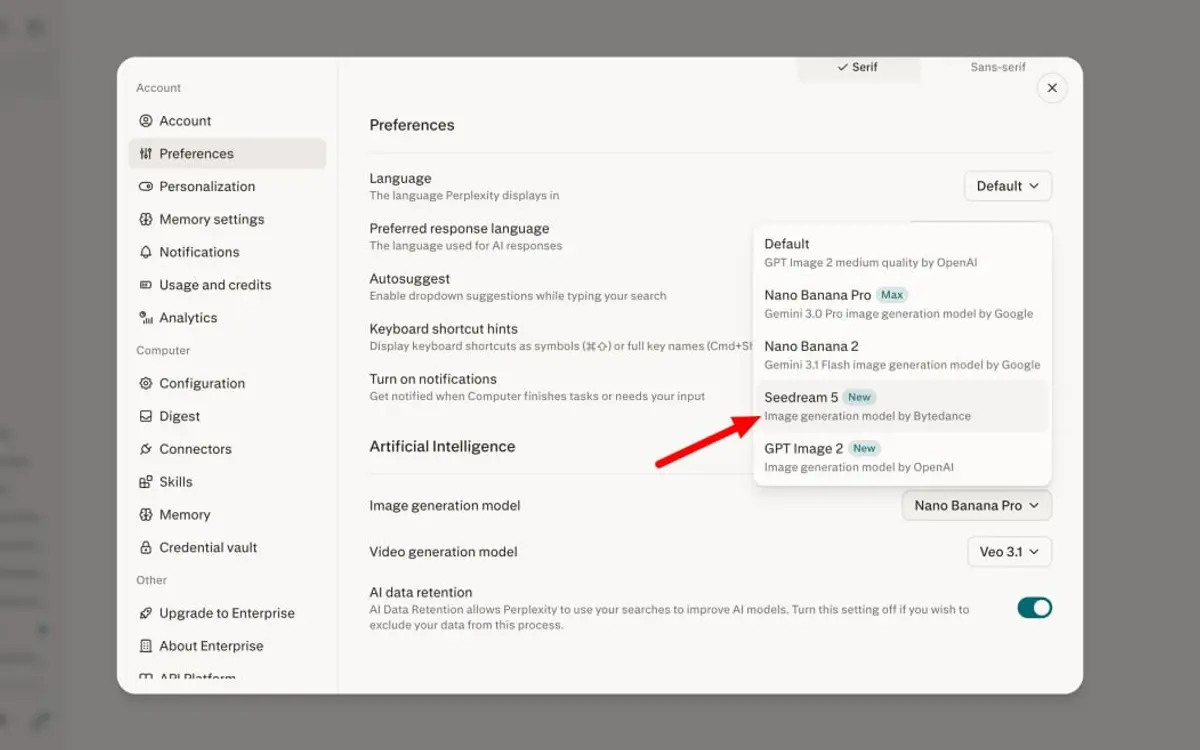Choose Seedream 5 image model
This screenshot has width=1200, height=750.
tap(902, 406)
